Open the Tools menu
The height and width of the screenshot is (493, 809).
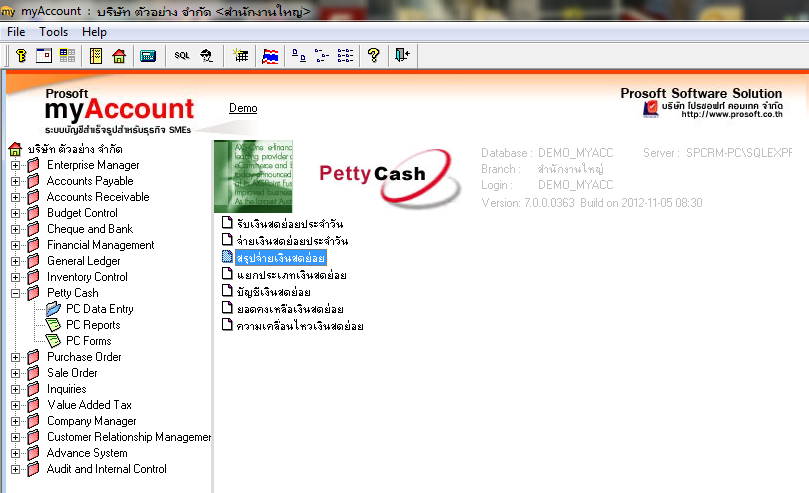54,32
